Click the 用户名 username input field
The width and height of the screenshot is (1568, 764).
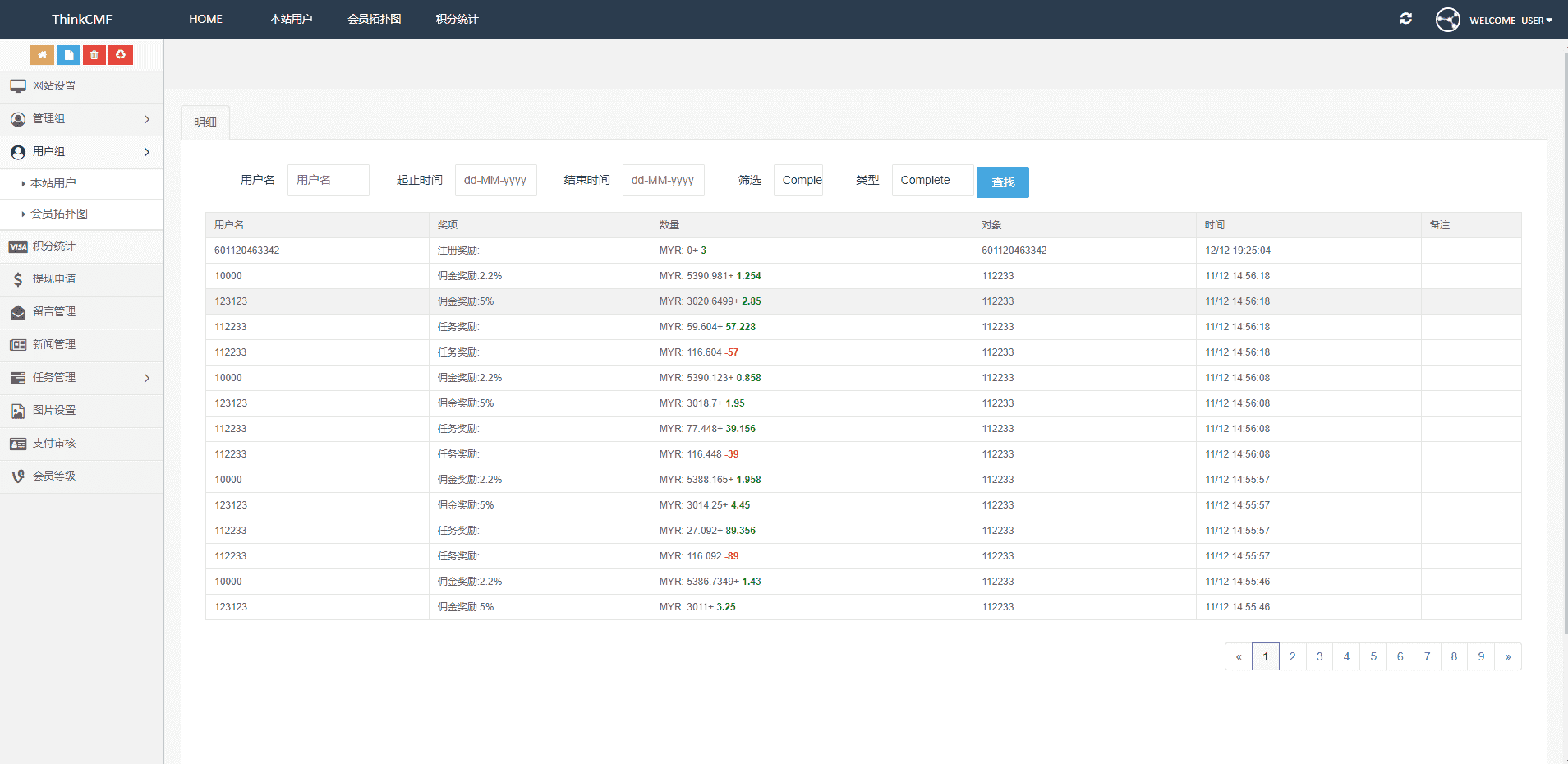point(328,180)
